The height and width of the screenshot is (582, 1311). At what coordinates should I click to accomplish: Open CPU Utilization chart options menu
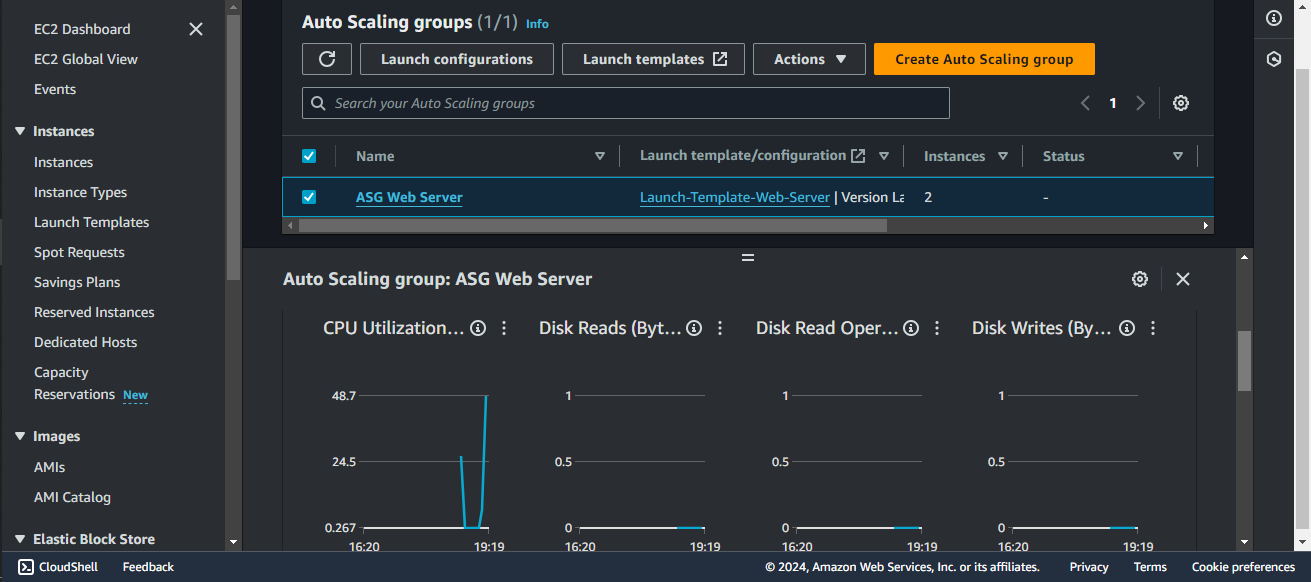pyautogui.click(x=504, y=328)
